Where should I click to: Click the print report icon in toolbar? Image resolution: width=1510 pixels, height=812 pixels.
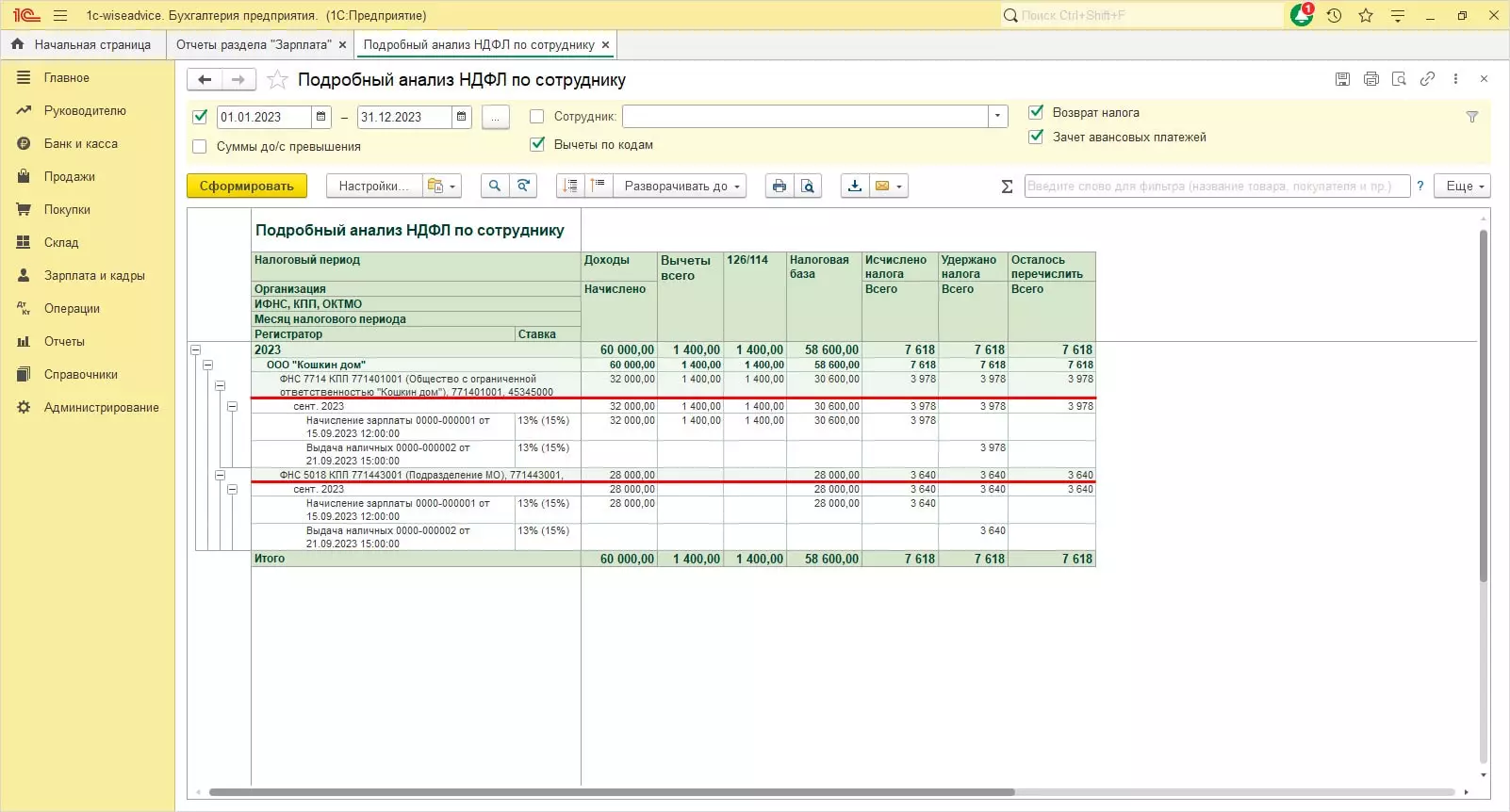pos(779,187)
